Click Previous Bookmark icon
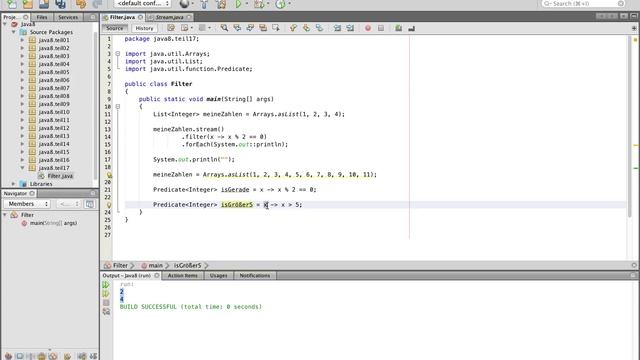 293,28
